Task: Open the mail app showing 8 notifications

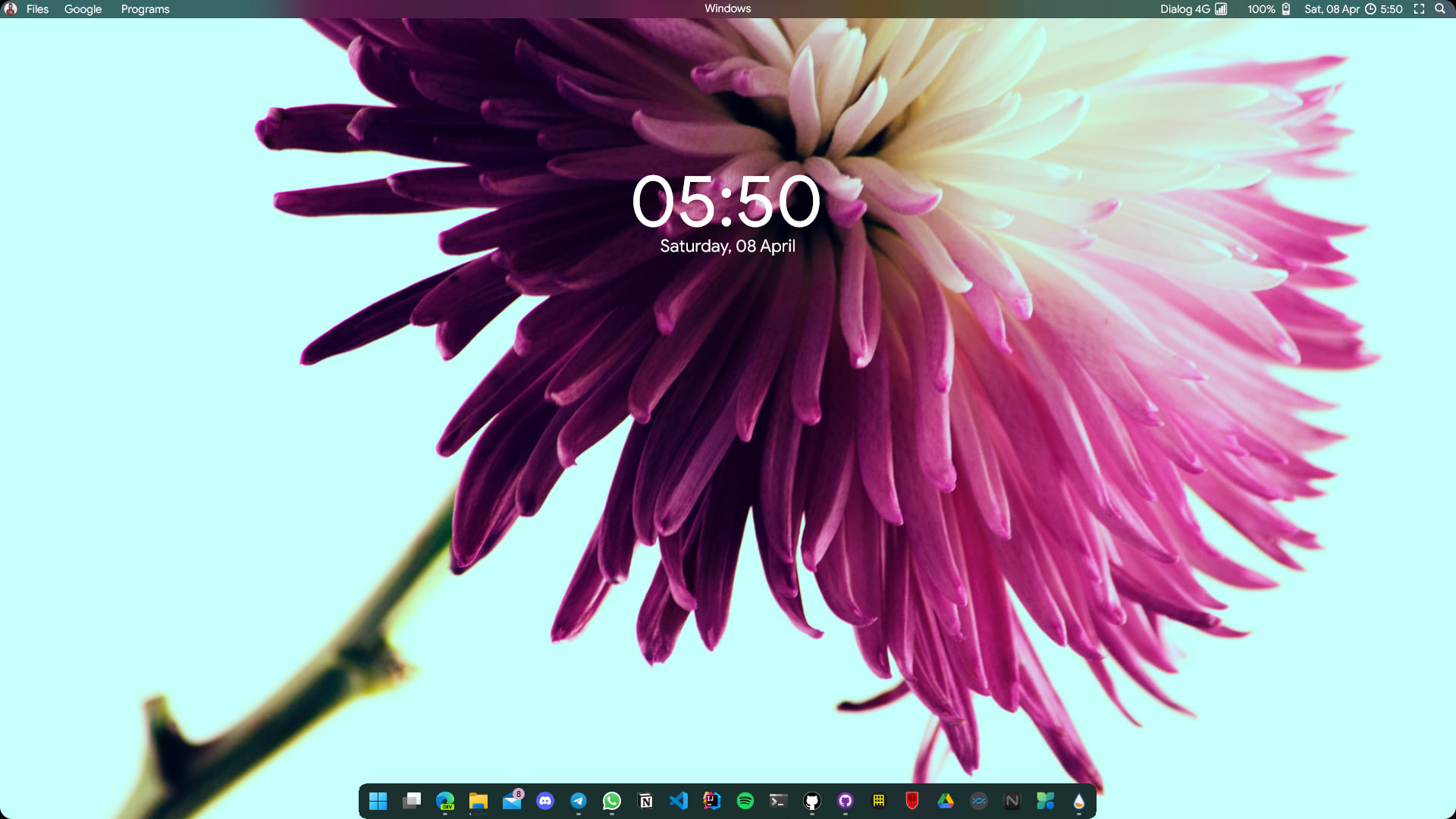Action: click(x=512, y=800)
